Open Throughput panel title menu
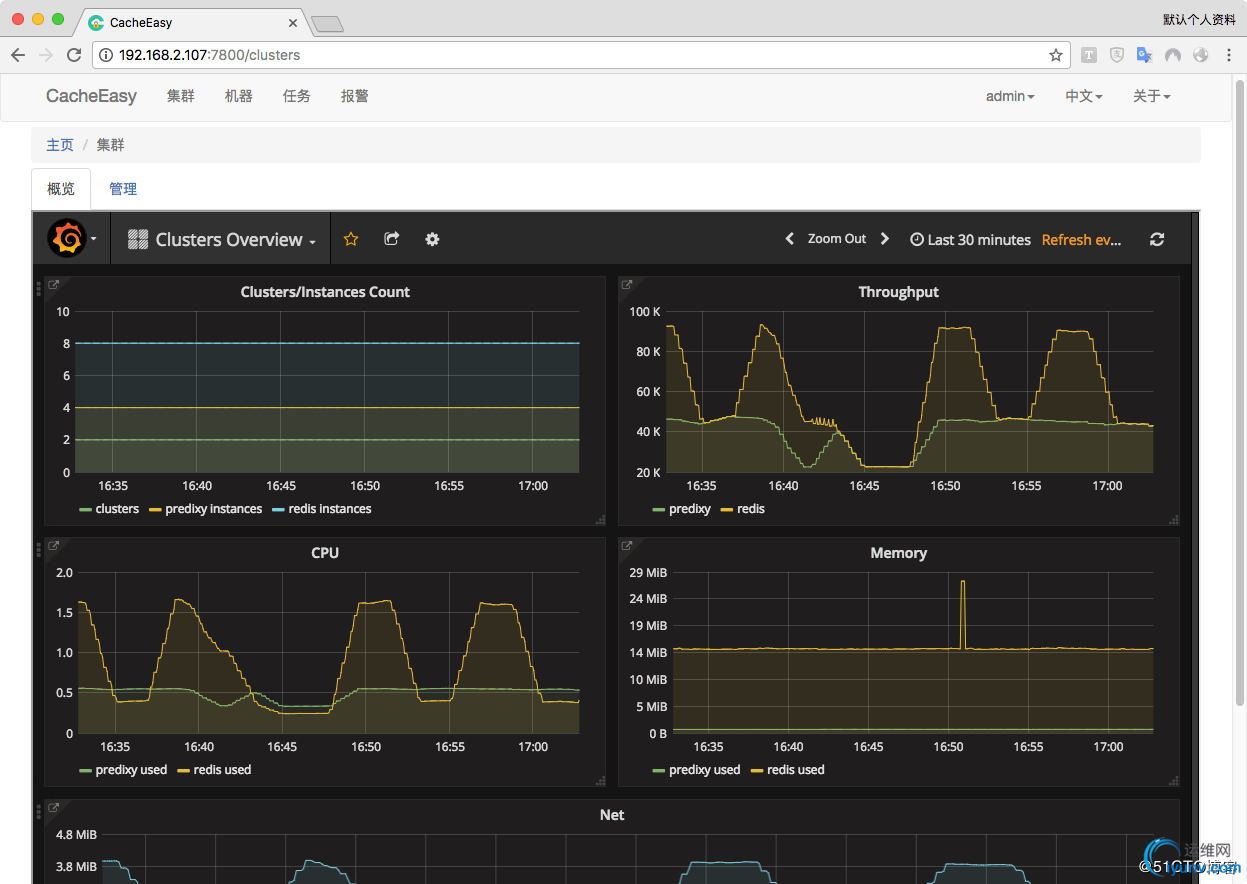This screenshot has width=1247, height=884. tap(898, 292)
